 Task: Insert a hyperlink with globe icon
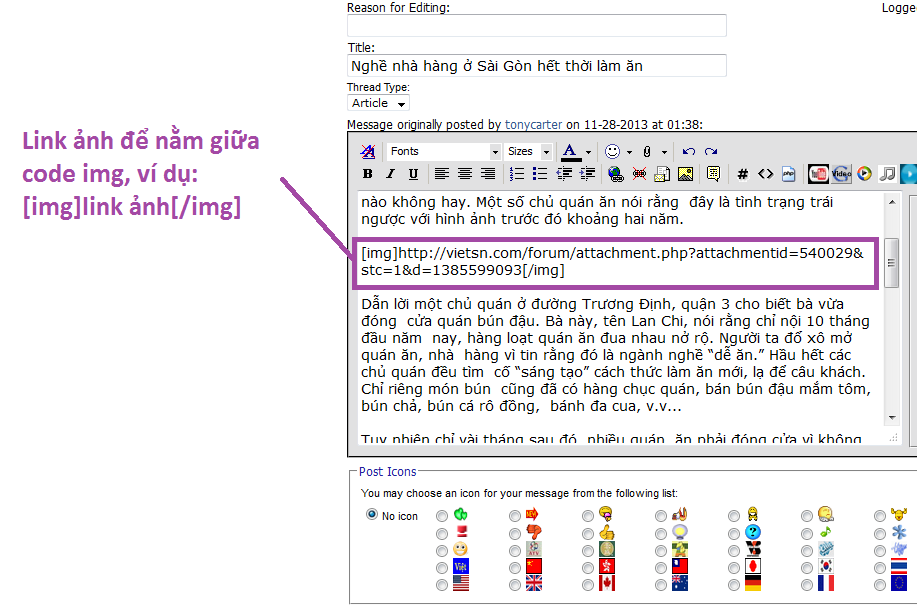(615, 174)
